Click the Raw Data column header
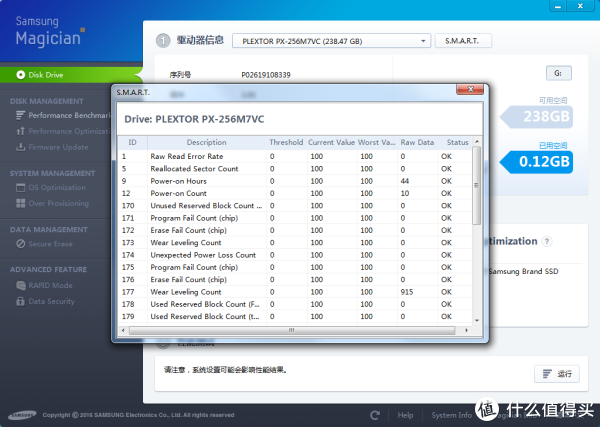This screenshot has height=427, width=600. tap(417, 142)
